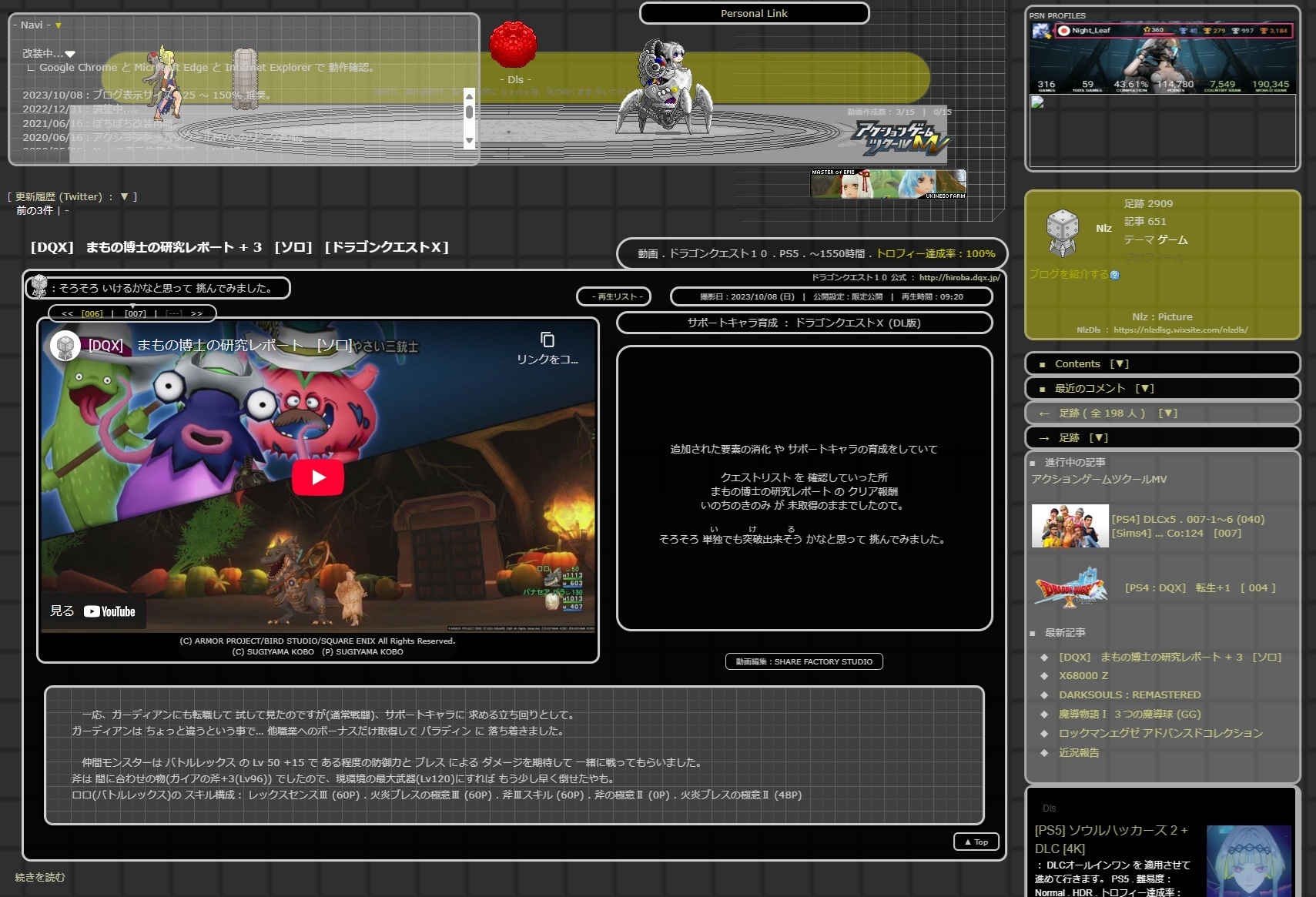1316x897 pixels.
Task: Click the red Dls berry icon
Action: point(513,45)
